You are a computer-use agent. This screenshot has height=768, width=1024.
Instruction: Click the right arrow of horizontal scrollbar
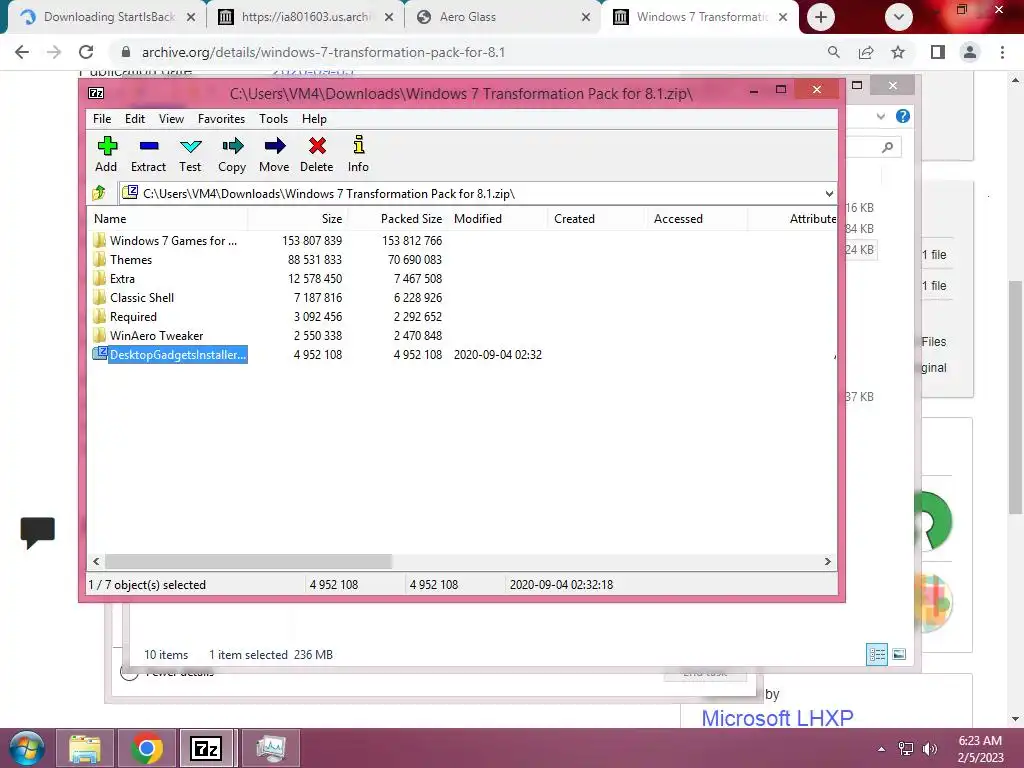(x=827, y=561)
